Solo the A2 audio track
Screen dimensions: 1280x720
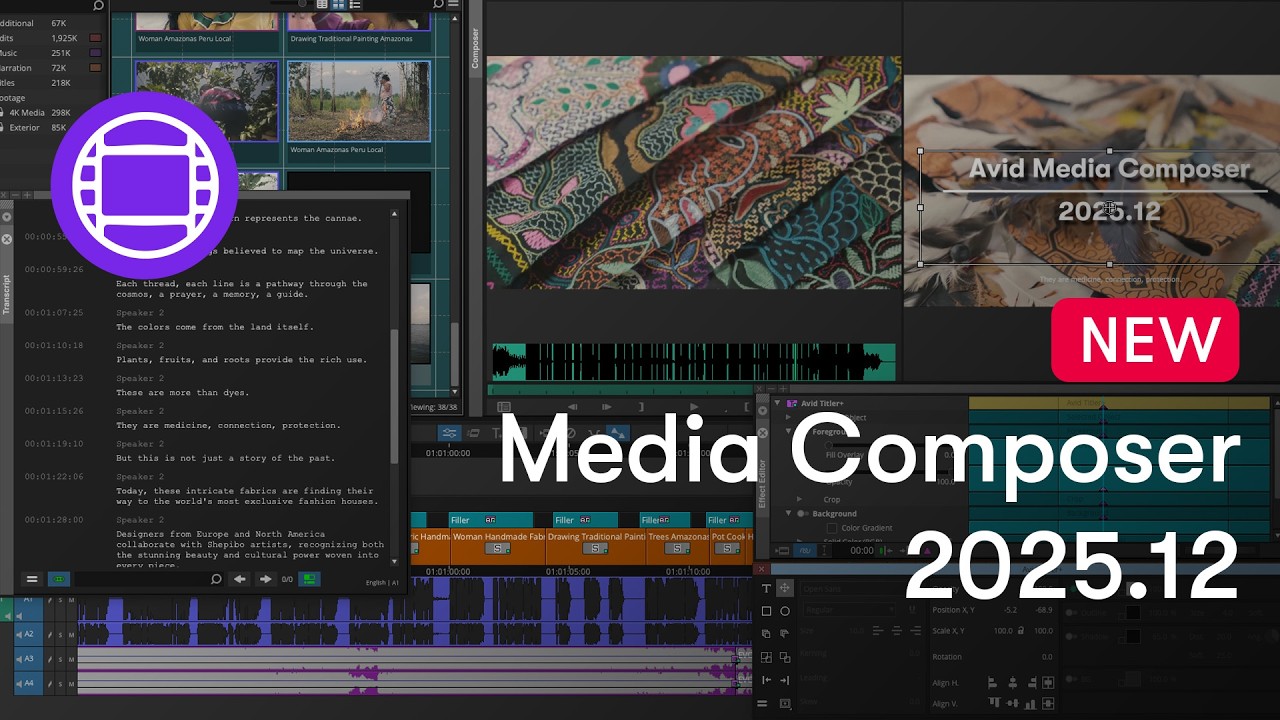point(60,634)
